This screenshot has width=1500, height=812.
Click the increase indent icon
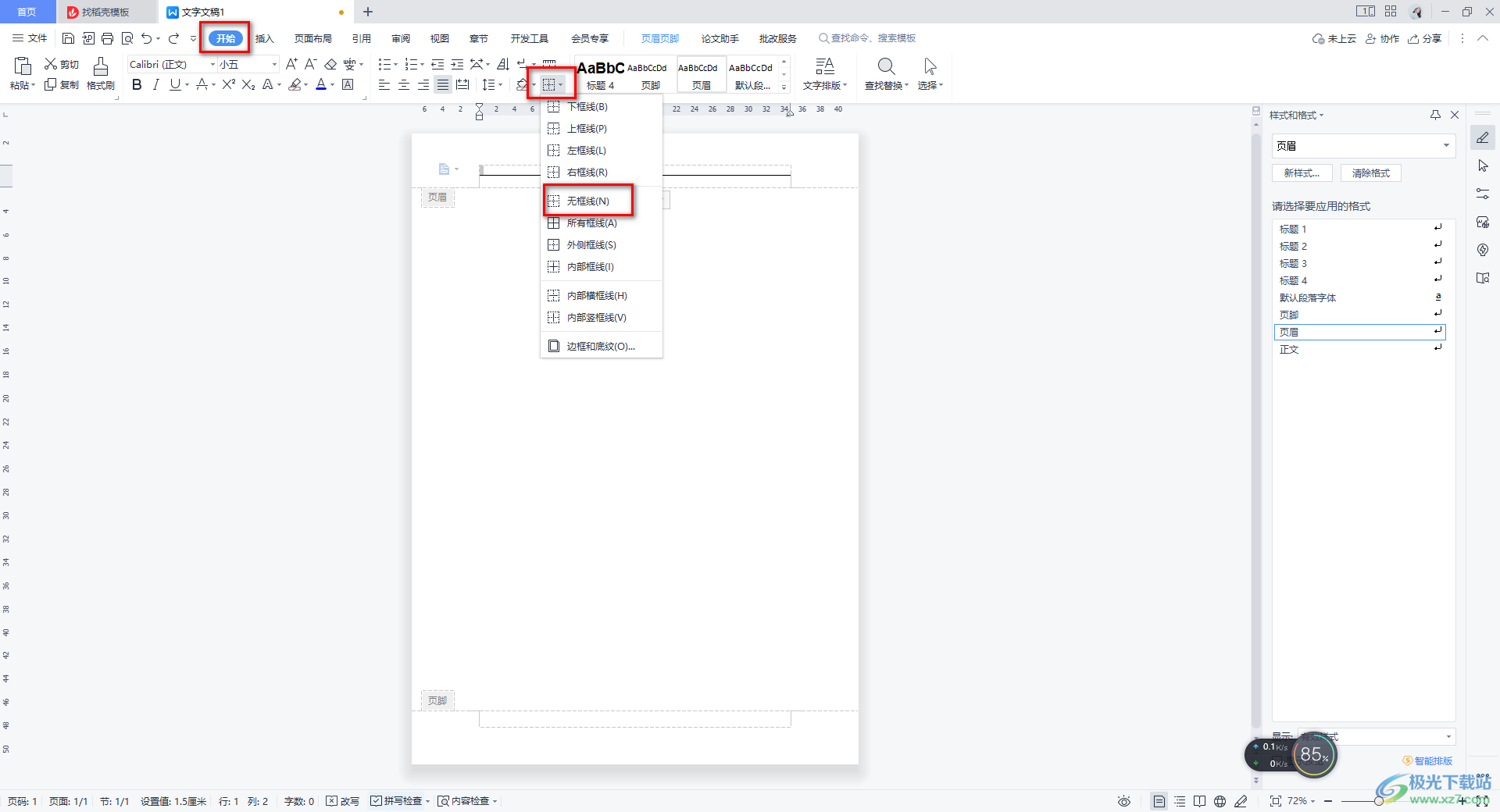point(457,64)
